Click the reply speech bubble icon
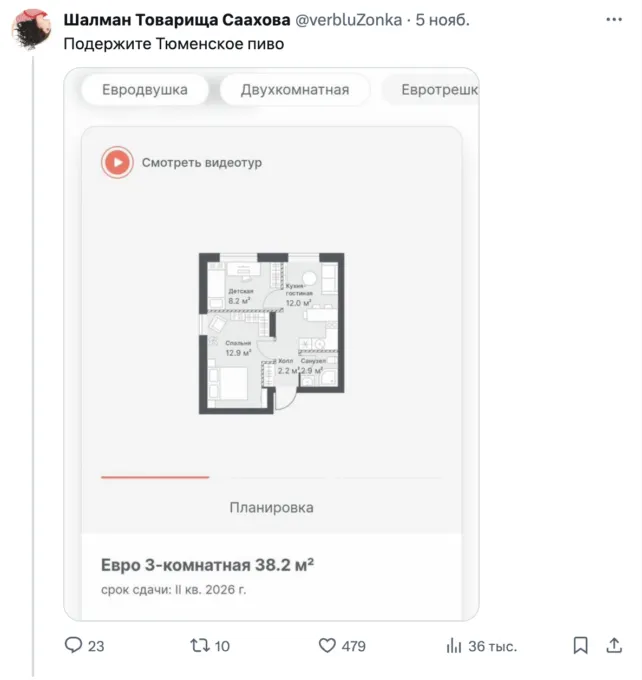Screen dimensions: 642x680 click(73, 646)
